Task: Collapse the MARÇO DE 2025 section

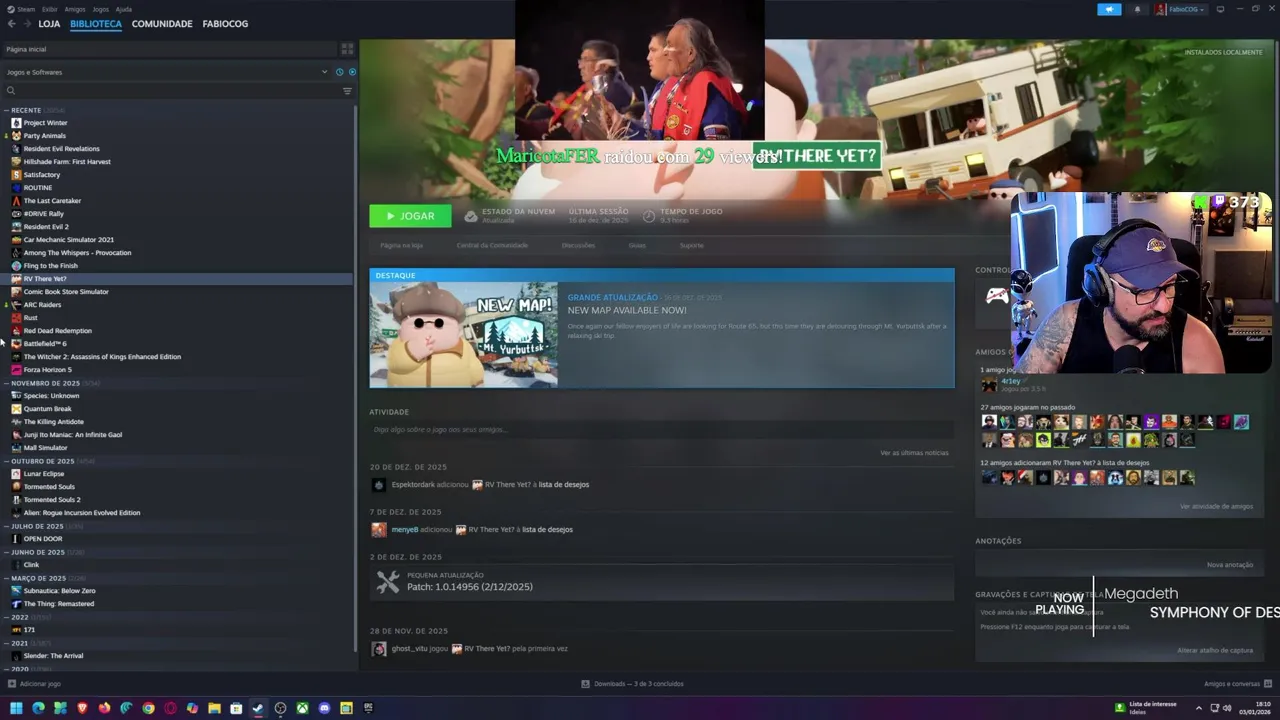Action: click(x=6, y=578)
